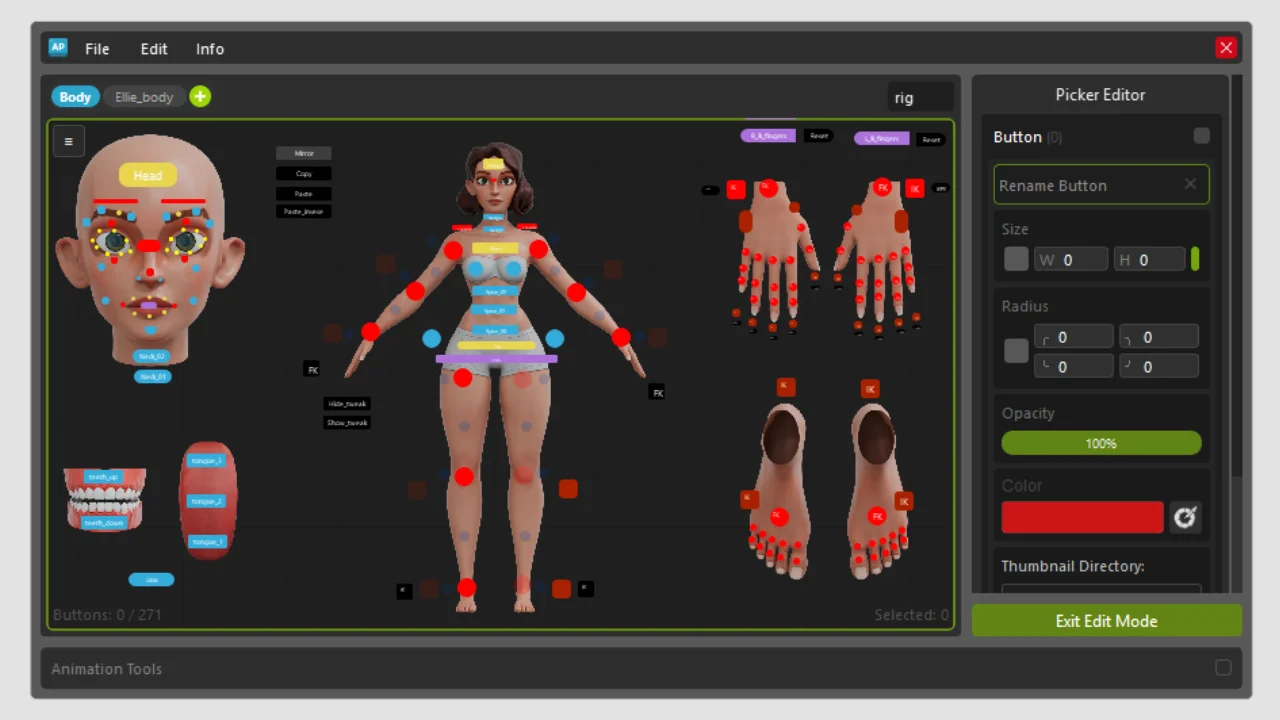Toggle the Size lock square in Picker Editor

tap(1015, 259)
